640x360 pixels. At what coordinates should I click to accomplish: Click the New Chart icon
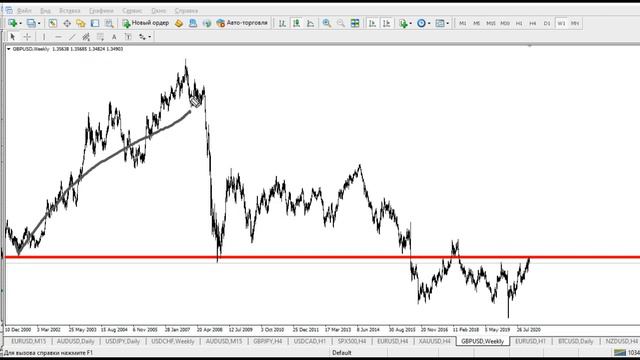[13, 23]
